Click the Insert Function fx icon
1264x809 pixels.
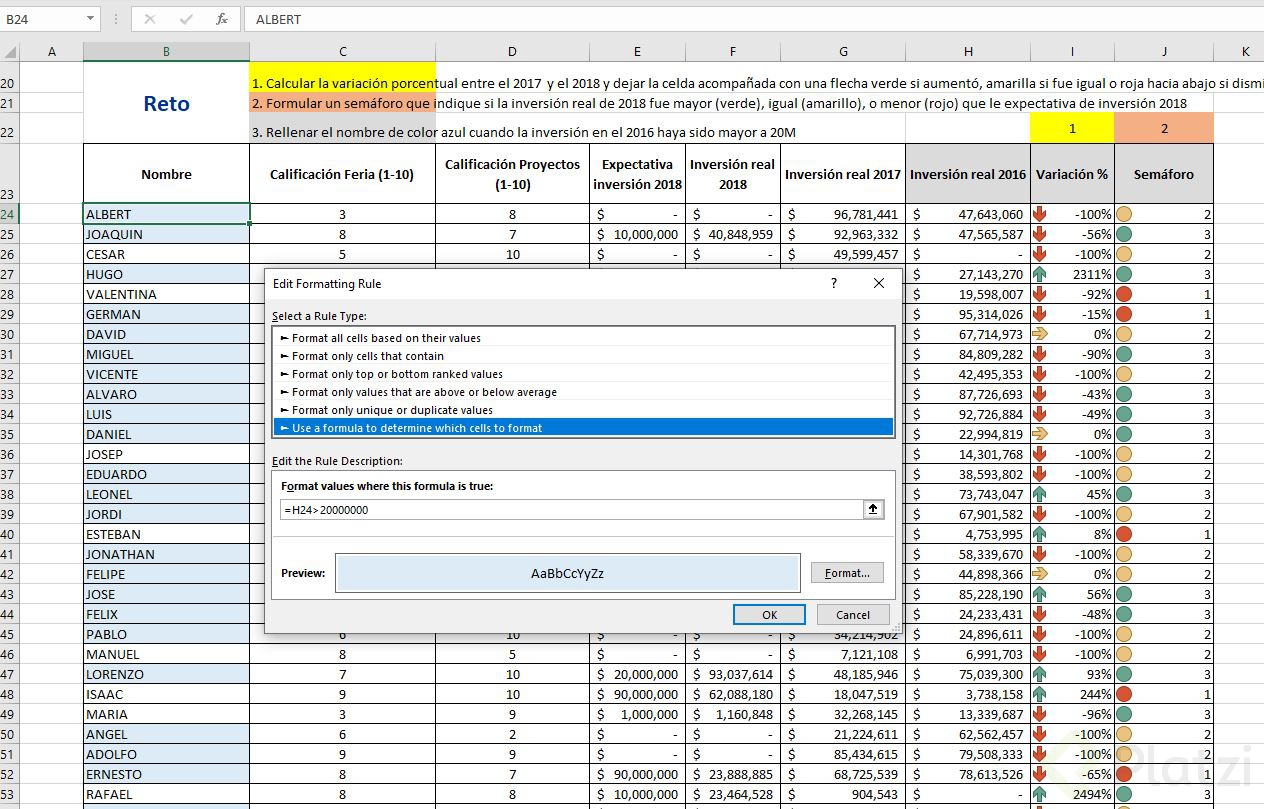[221, 19]
